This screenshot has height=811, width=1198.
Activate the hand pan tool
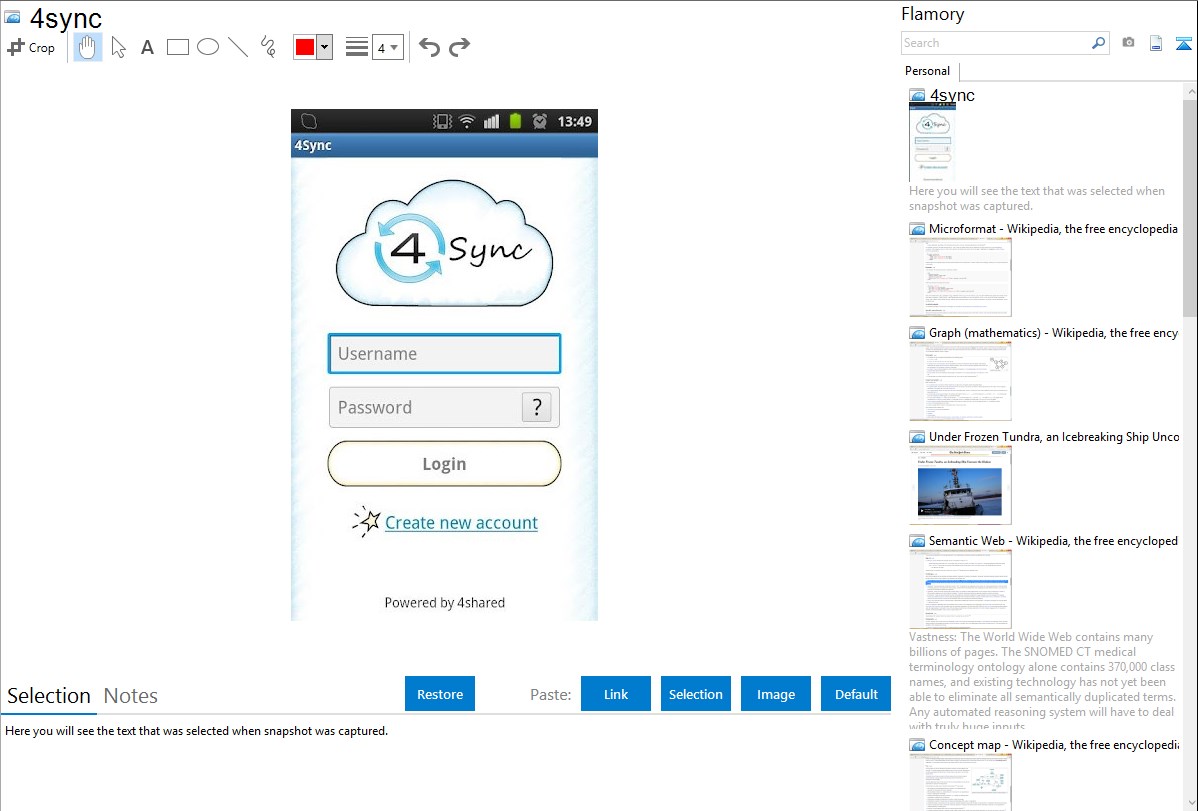pos(88,47)
